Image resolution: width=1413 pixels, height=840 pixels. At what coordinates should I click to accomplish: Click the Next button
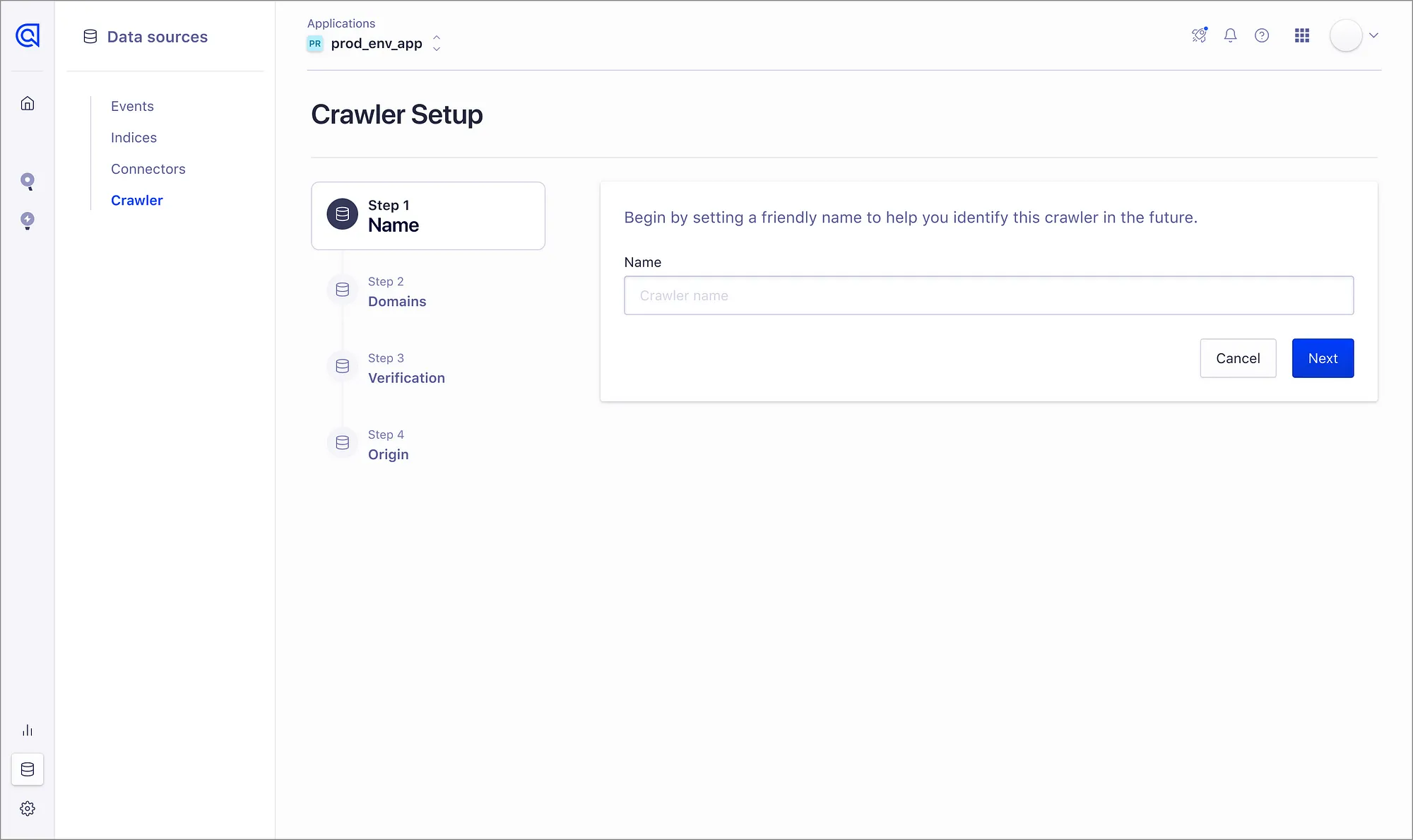(1322, 358)
